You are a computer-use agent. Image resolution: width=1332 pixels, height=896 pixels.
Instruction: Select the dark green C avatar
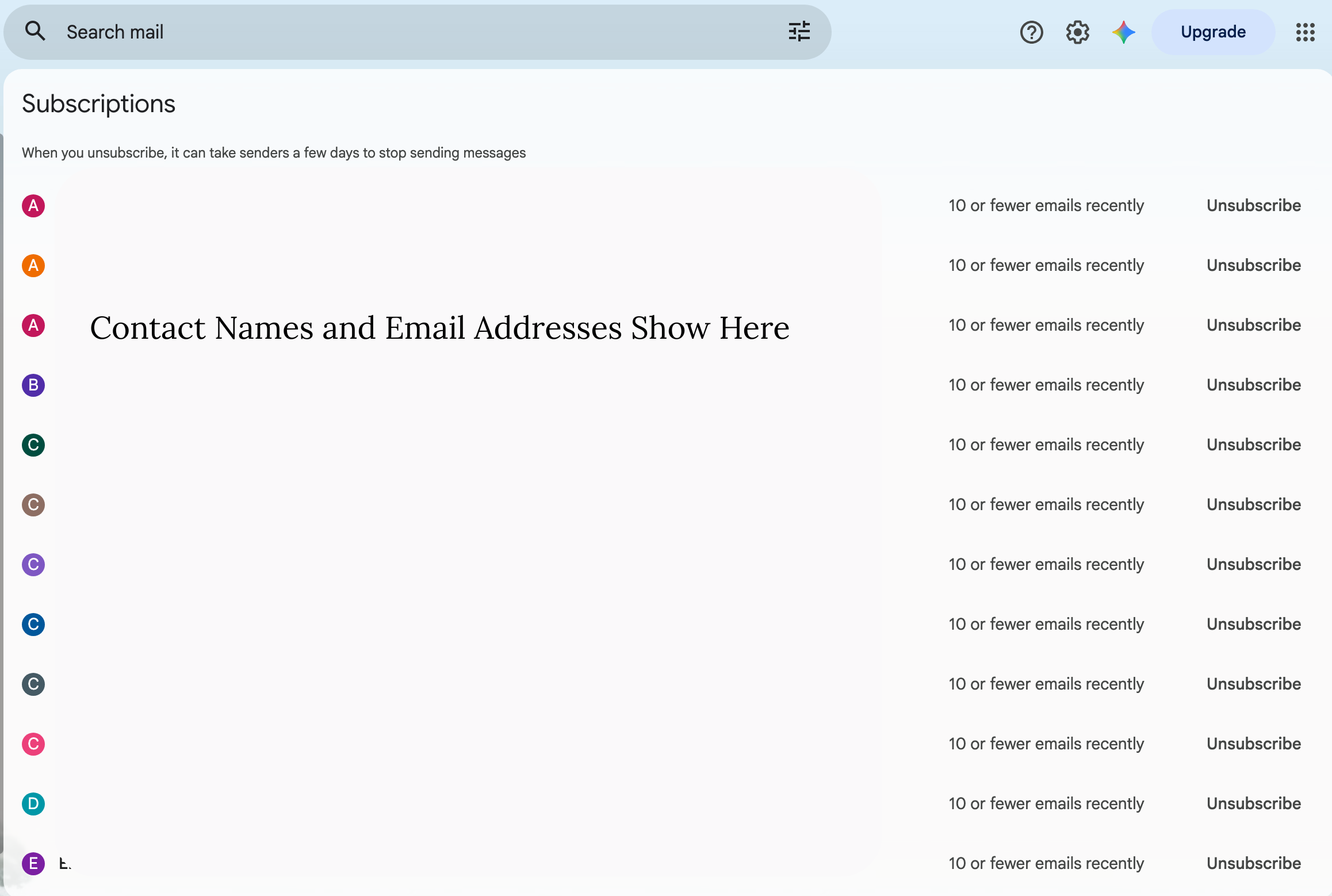(33, 445)
